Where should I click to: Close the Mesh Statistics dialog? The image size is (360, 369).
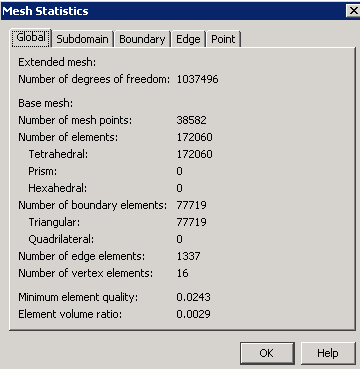353,11
